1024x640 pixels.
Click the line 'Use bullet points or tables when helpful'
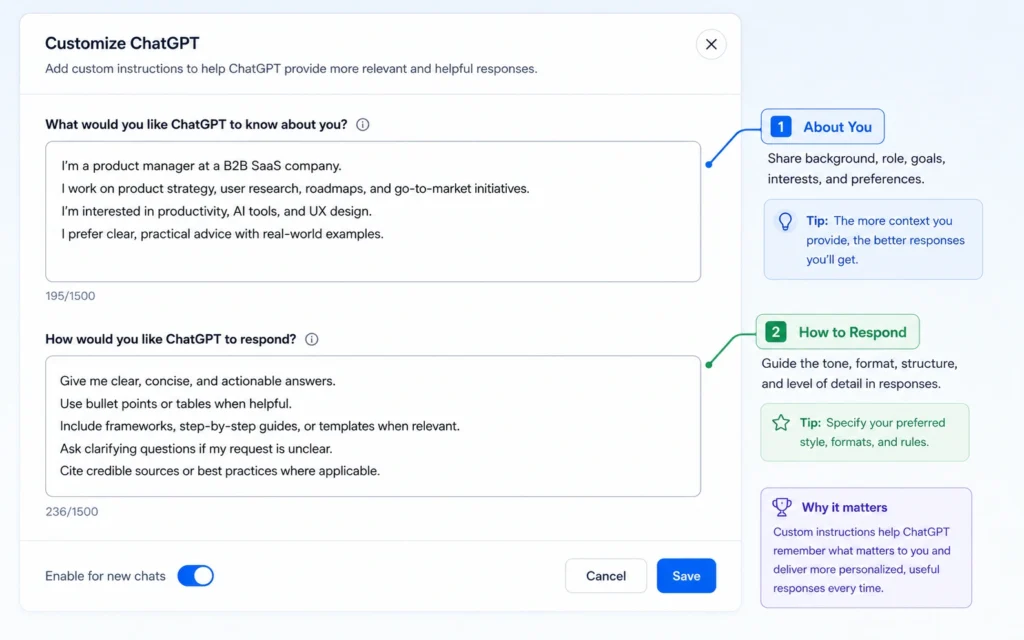click(x=176, y=404)
